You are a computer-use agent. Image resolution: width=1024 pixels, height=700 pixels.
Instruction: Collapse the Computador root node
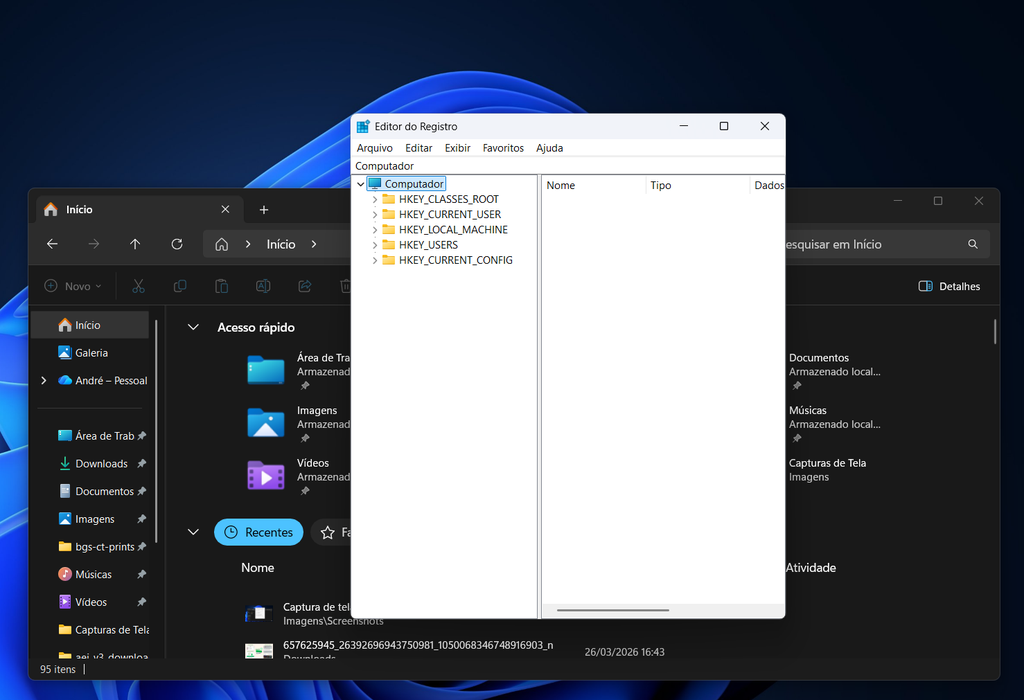coord(361,184)
